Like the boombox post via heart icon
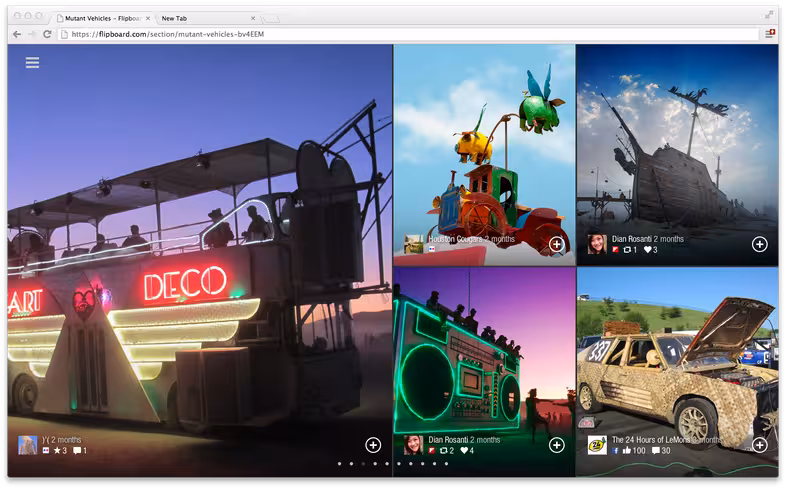This screenshot has height=488, width=786. click(464, 450)
